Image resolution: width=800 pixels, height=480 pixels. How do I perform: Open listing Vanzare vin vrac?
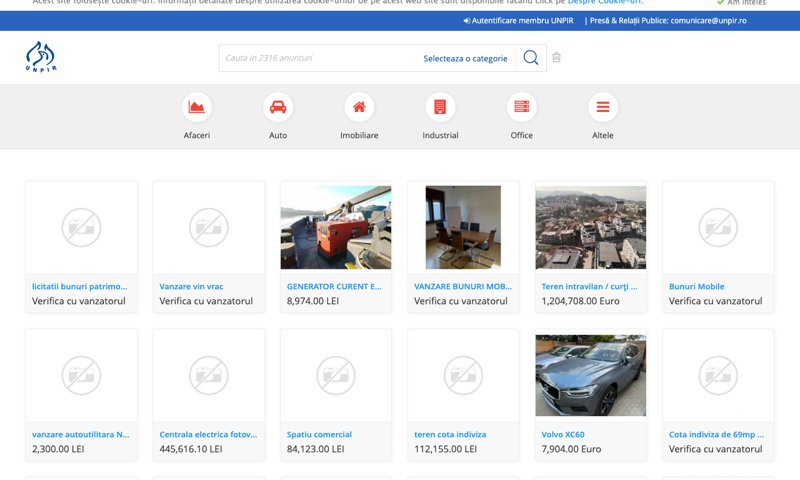point(191,287)
